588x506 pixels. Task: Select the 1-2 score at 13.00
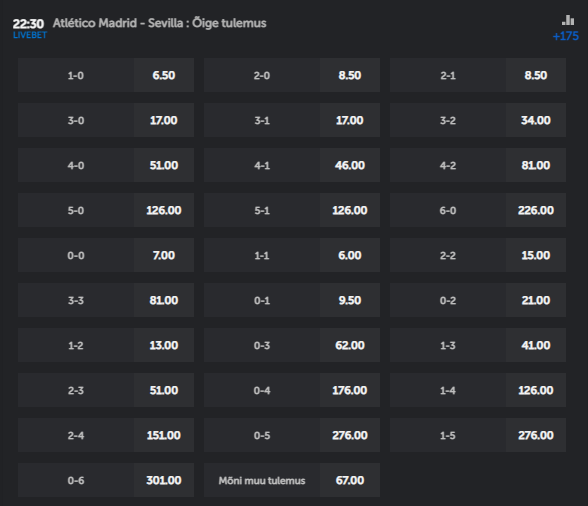click(106, 345)
